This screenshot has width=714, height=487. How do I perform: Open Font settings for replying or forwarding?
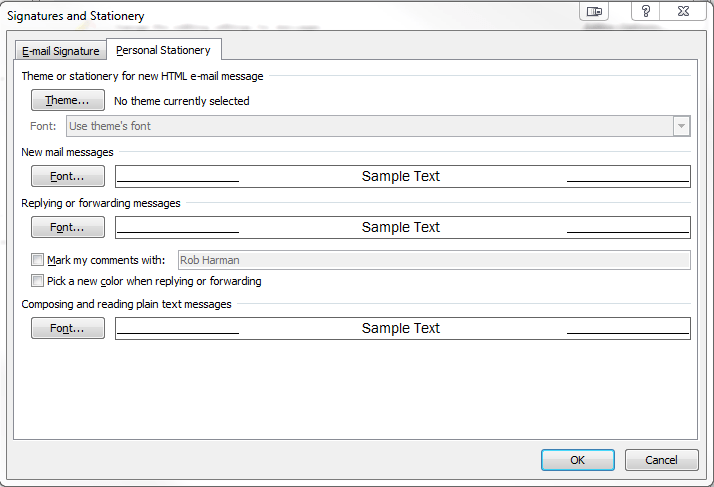point(68,227)
